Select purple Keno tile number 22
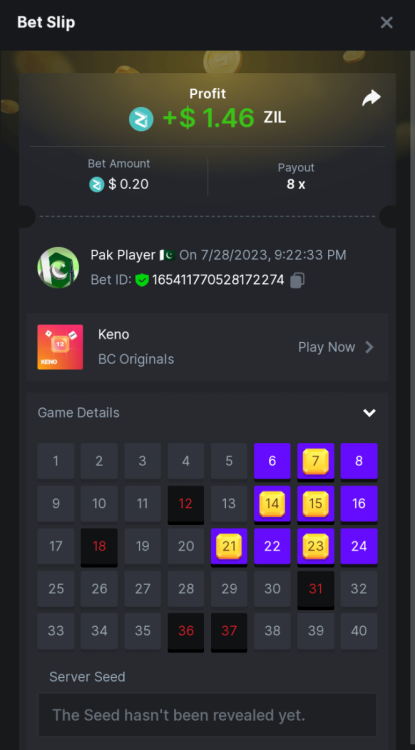Viewport: 415px width, 750px height. [x=272, y=547]
